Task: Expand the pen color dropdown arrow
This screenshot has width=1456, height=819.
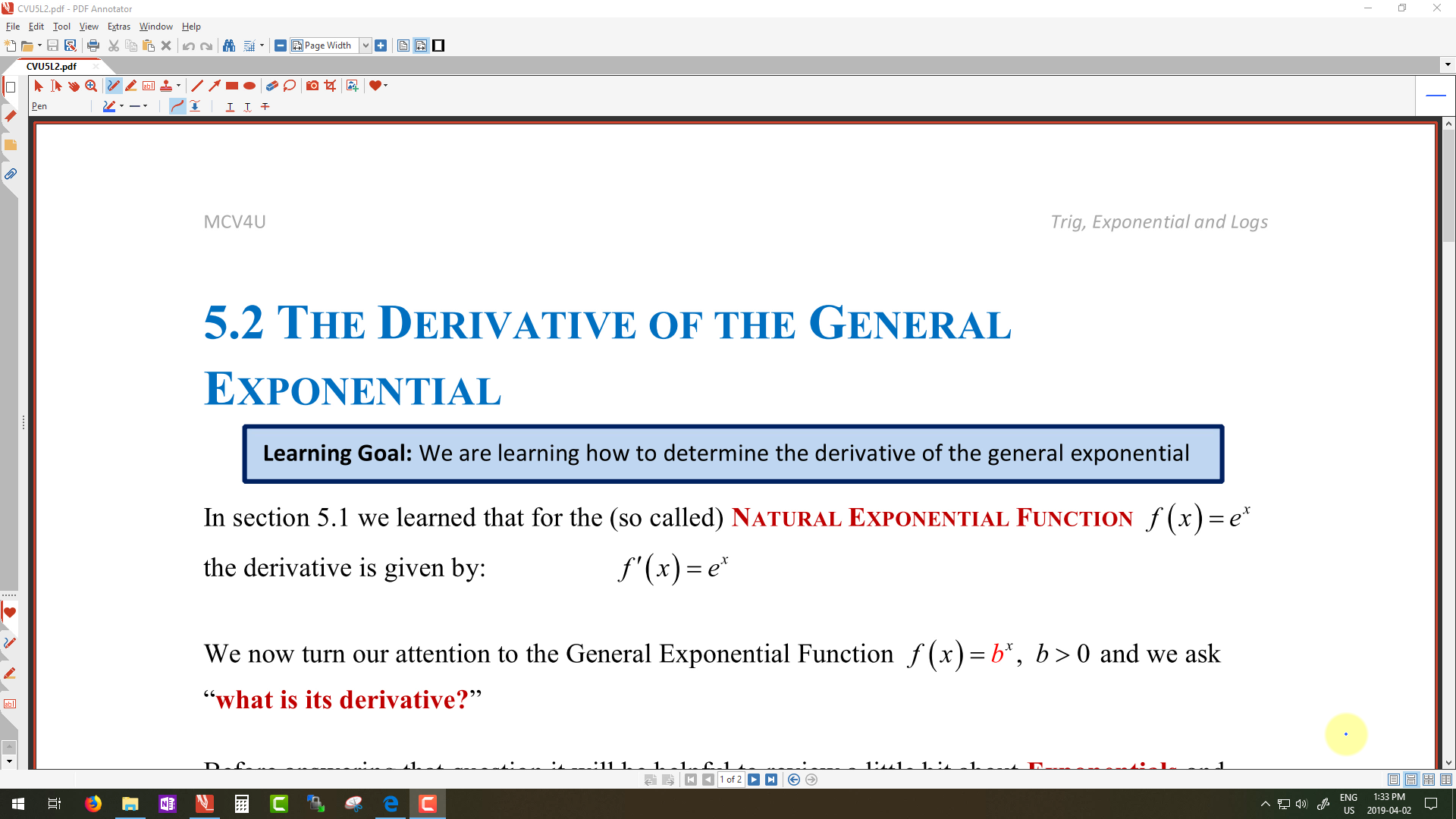Action: pyautogui.click(x=122, y=106)
